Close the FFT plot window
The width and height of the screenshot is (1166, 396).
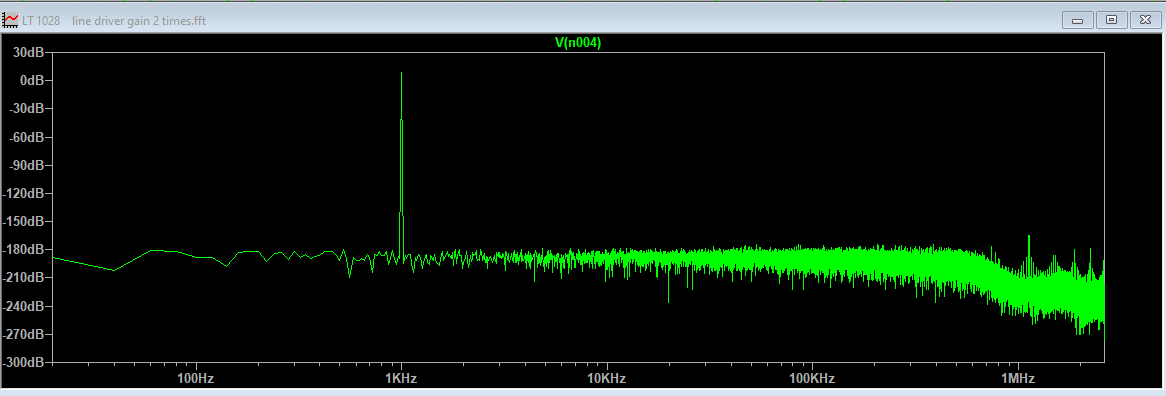[x=1146, y=19]
